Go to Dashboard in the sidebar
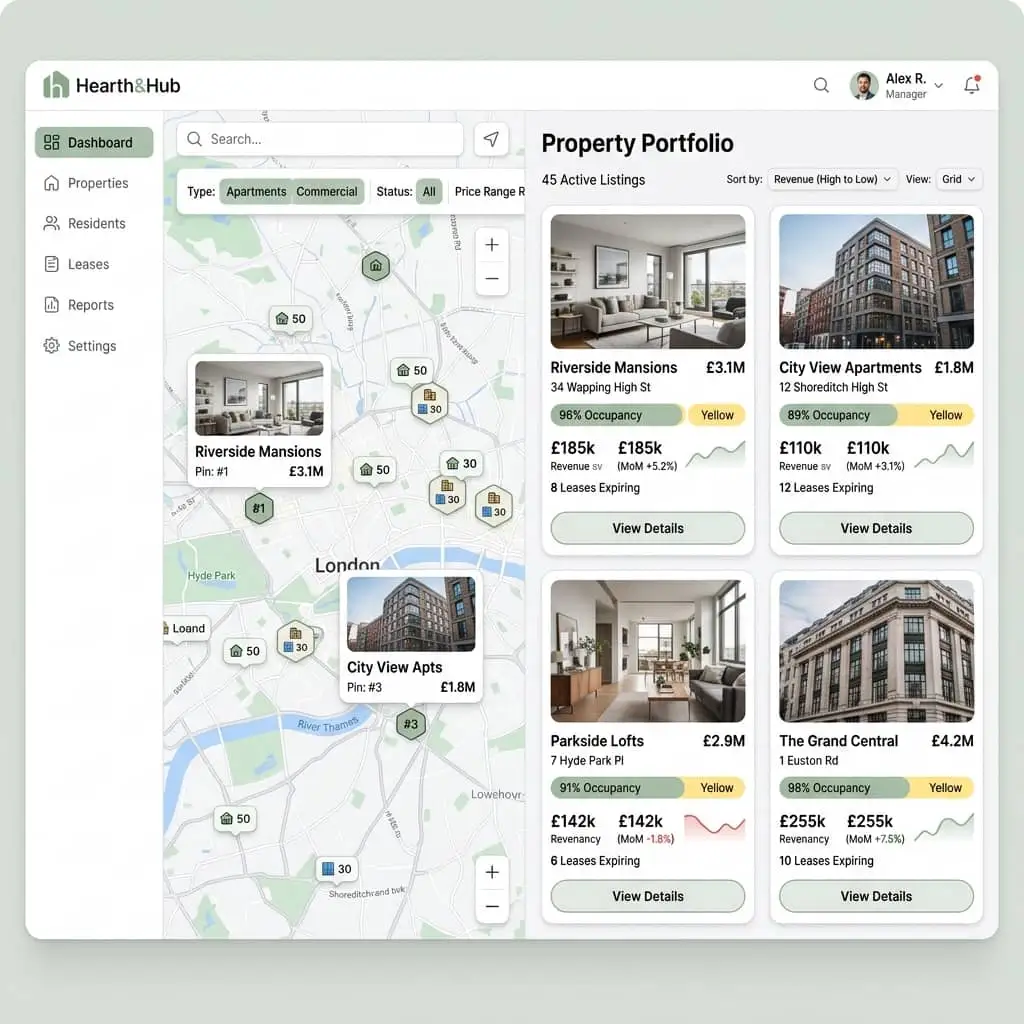The height and width of the screenshot is (1024, 1024). point(94,142)
